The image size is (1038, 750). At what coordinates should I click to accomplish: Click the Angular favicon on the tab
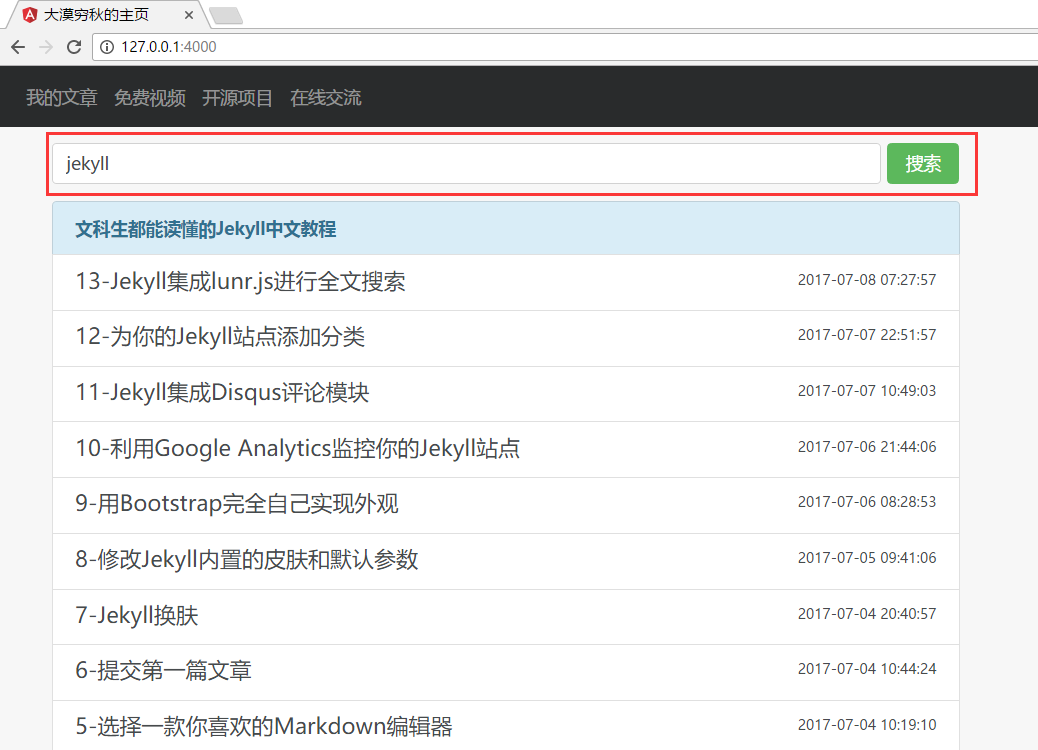coord(30,15)
